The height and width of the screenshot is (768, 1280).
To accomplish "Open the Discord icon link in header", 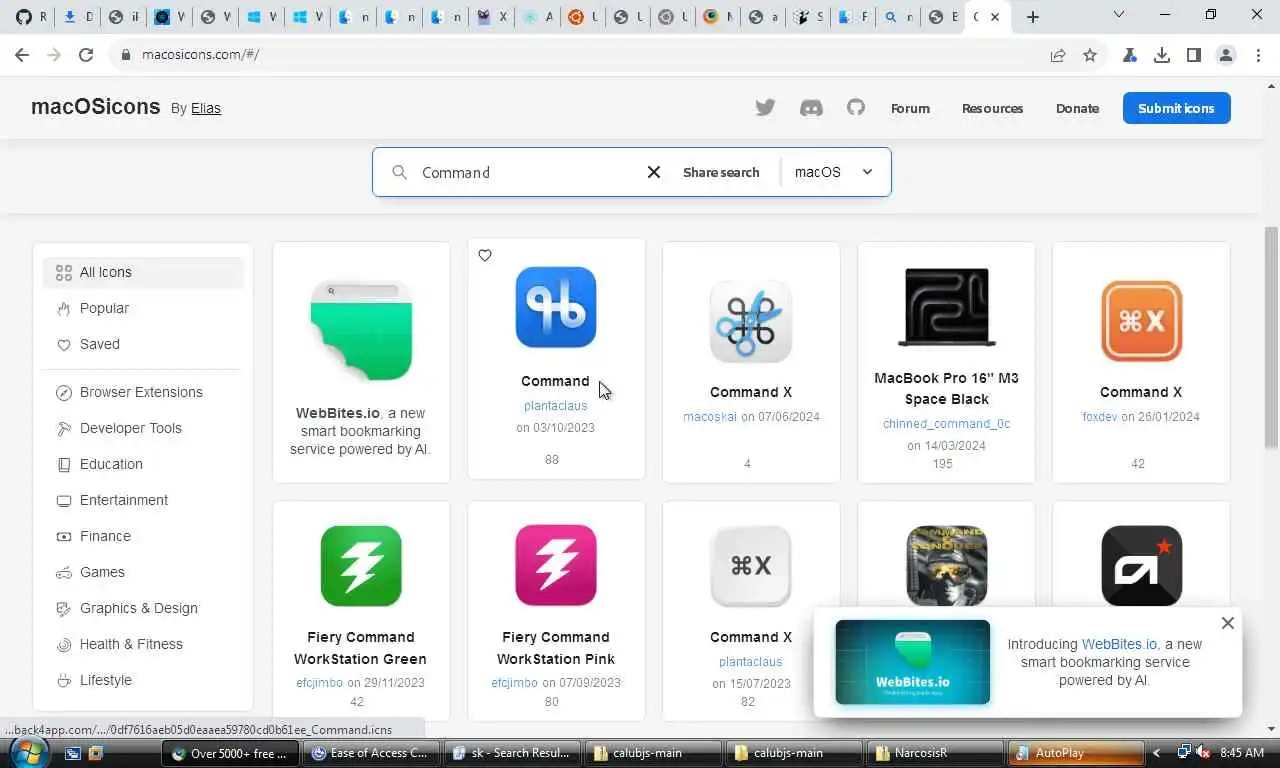I will pos(811,108).
